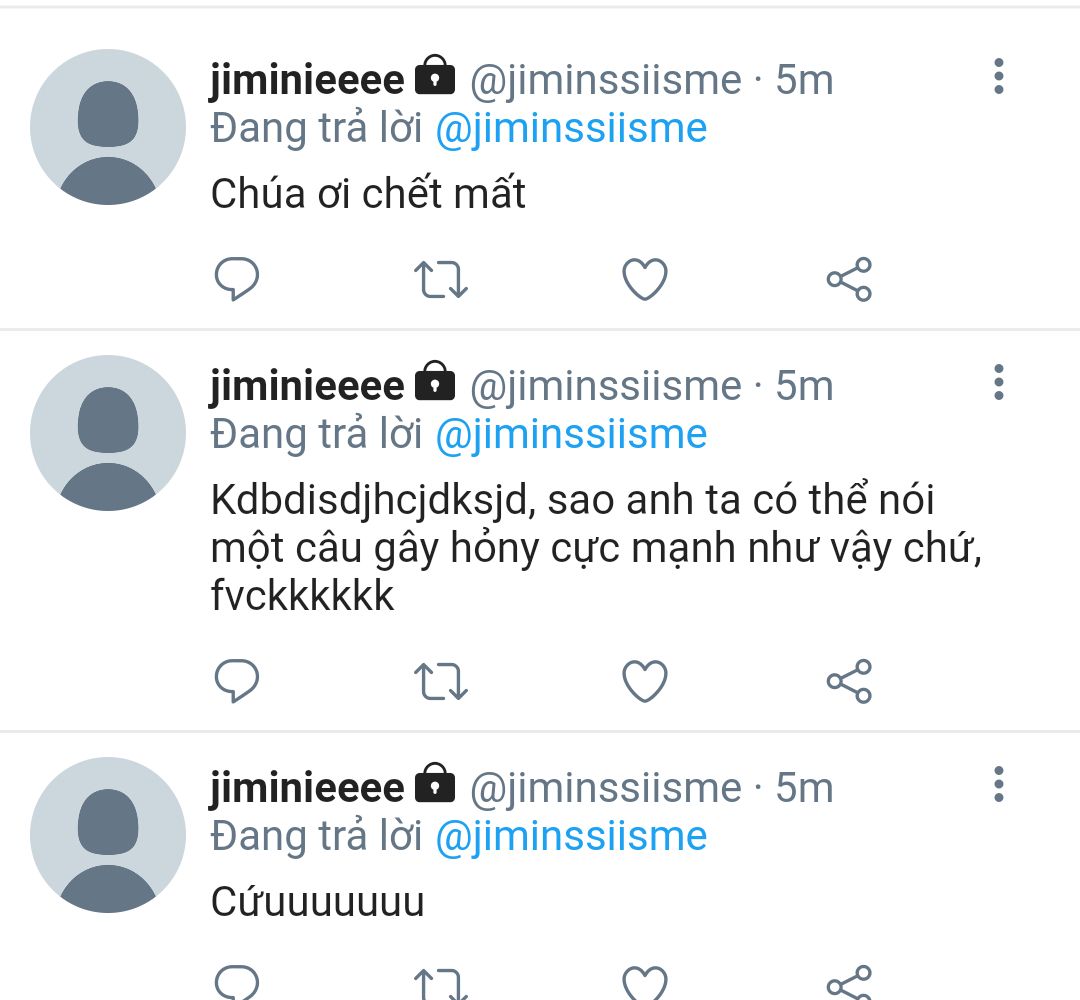The image size is (1080, 1000).
Task: Share the 'Chúa ơi chết mất' tweet
Action: [849, 279]
